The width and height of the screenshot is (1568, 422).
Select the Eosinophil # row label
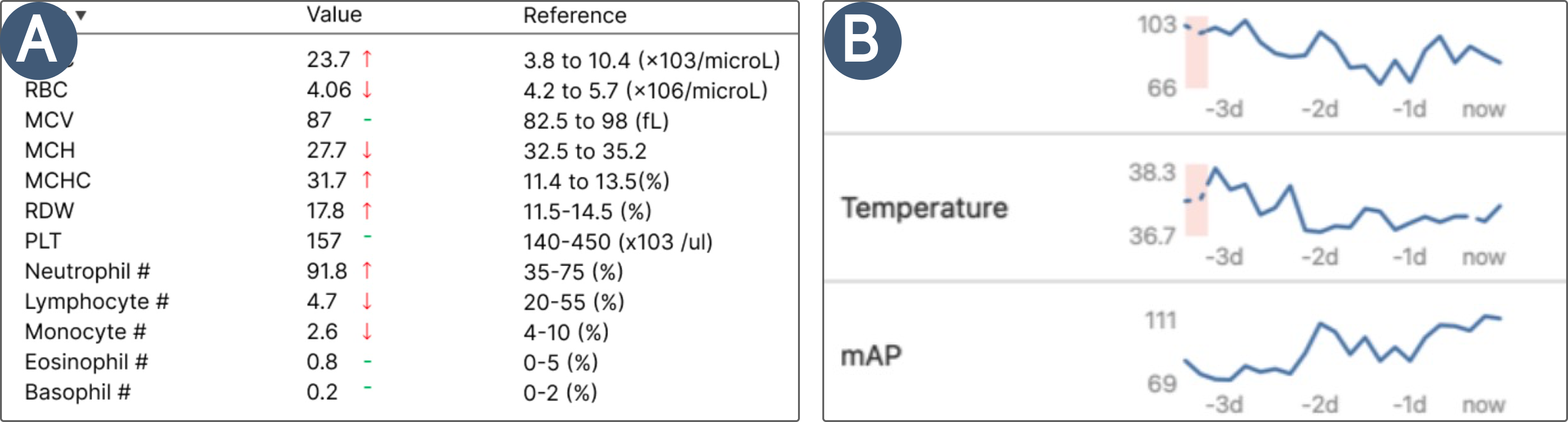point(86,362)
